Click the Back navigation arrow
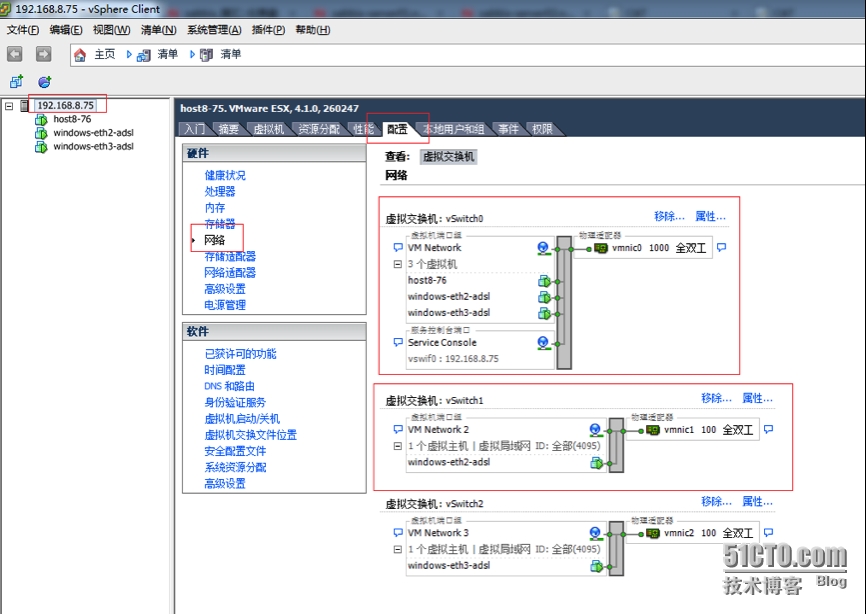The width and height of the screenshot is (866, 614). (15, 54)
